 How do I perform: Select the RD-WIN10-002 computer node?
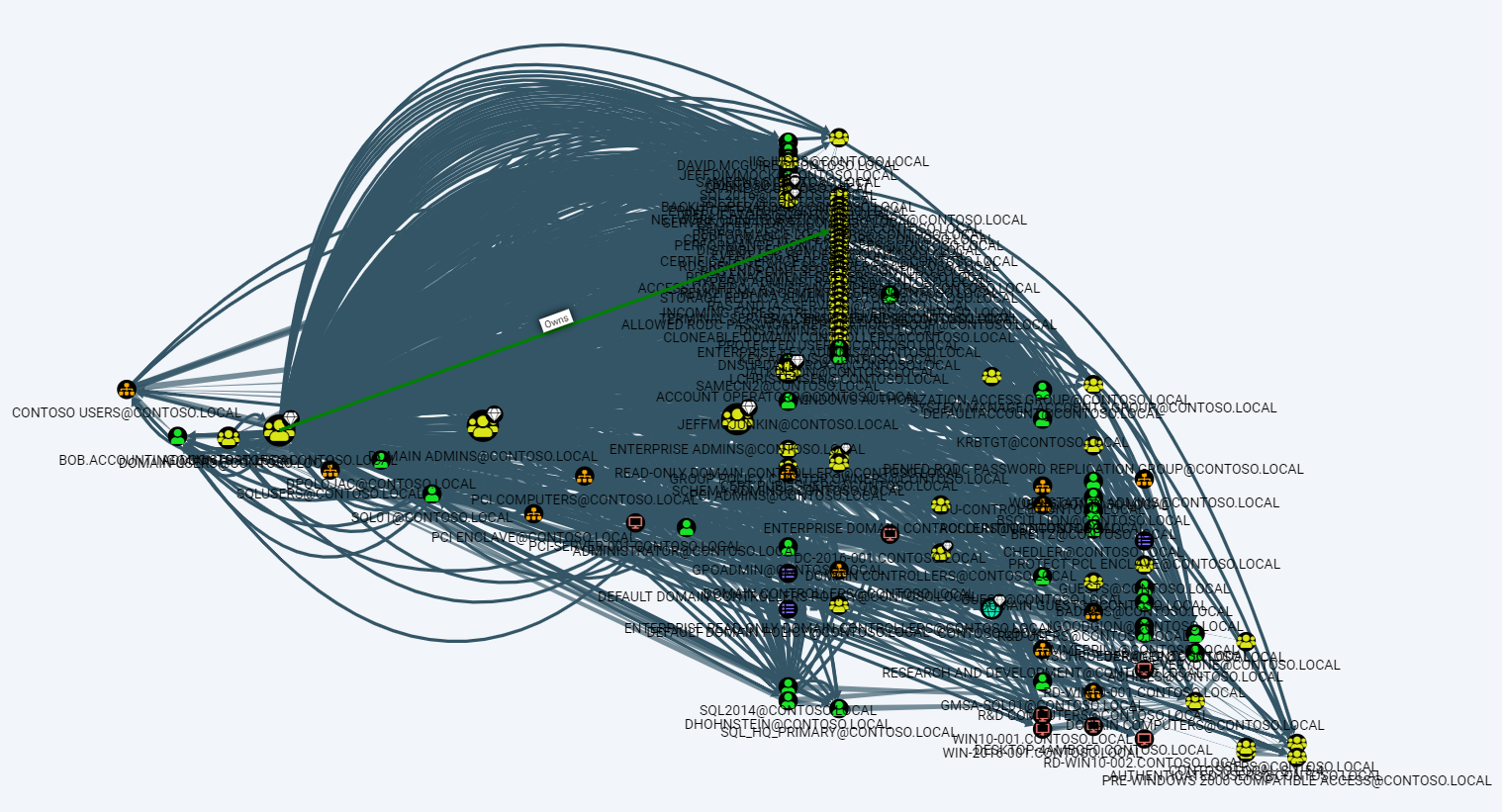click(1145, 739)
